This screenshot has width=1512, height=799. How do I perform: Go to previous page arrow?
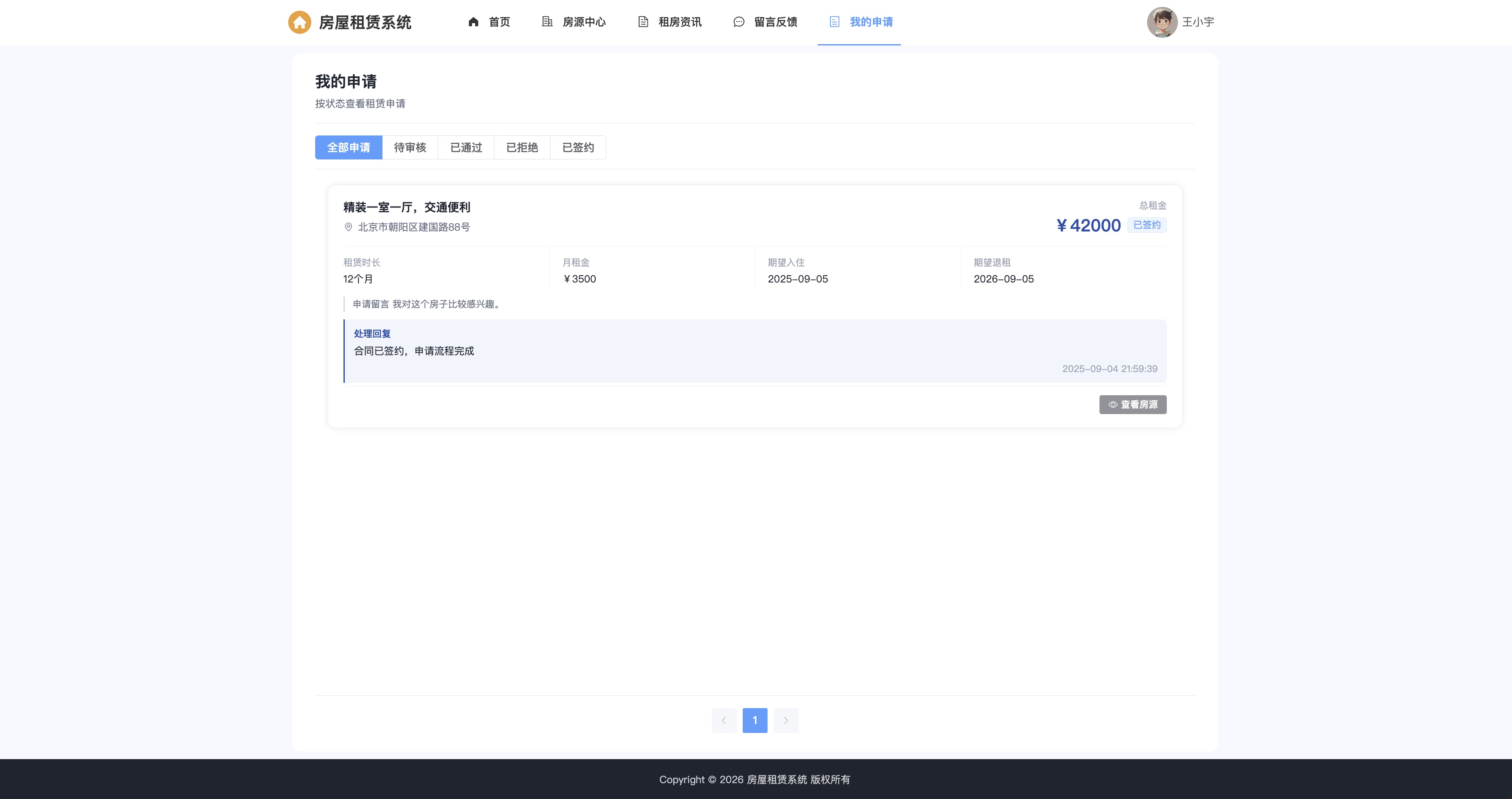coord(724,721)
